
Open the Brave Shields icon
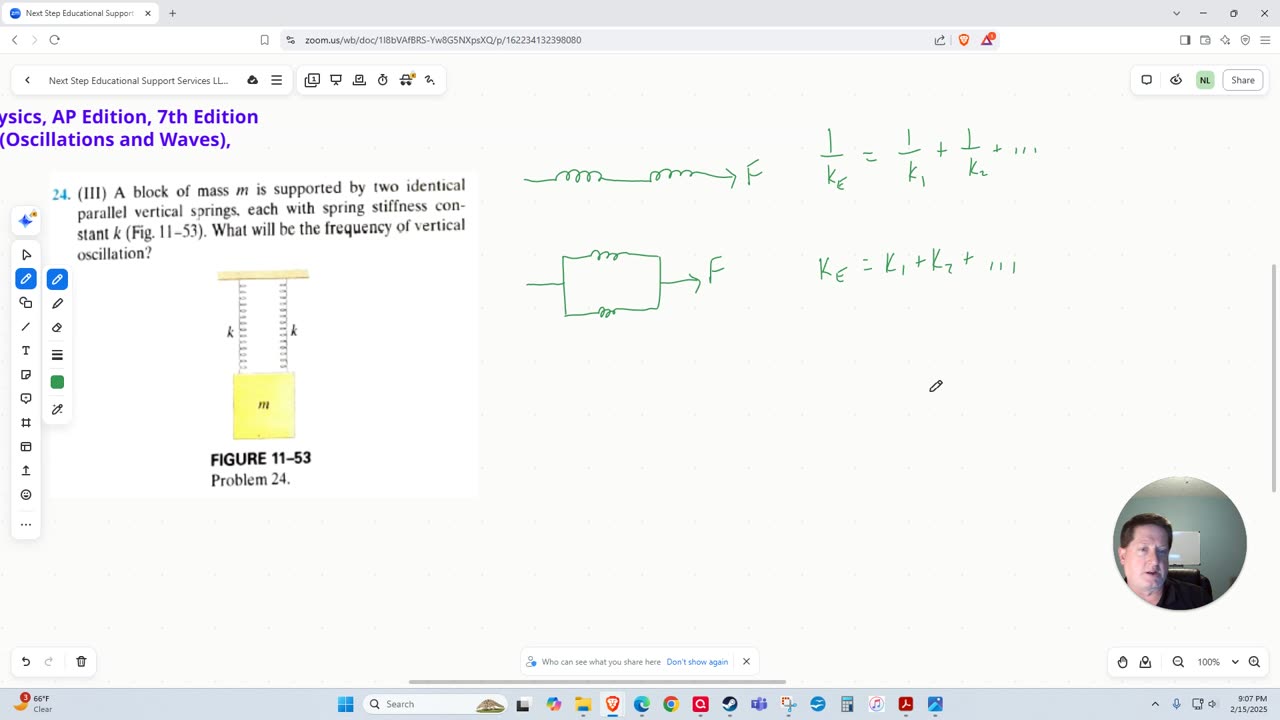tap(964, 40)
